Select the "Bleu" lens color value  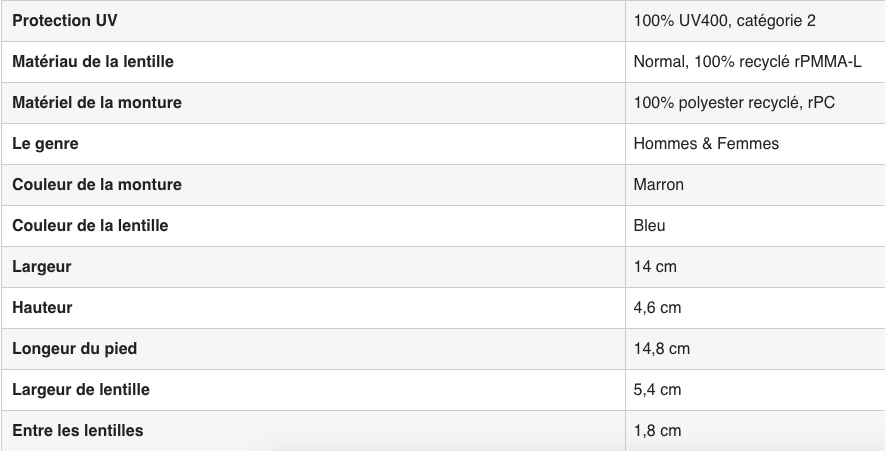click(650, 226)
